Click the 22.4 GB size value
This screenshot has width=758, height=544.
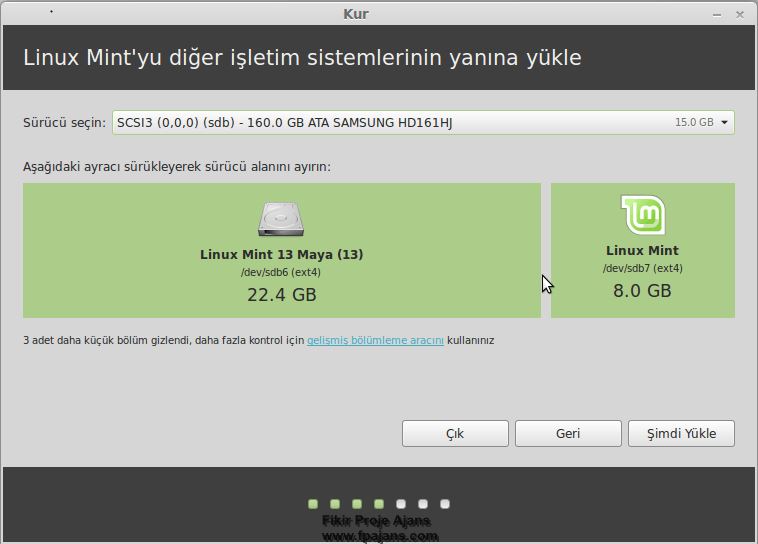[281, 294]
